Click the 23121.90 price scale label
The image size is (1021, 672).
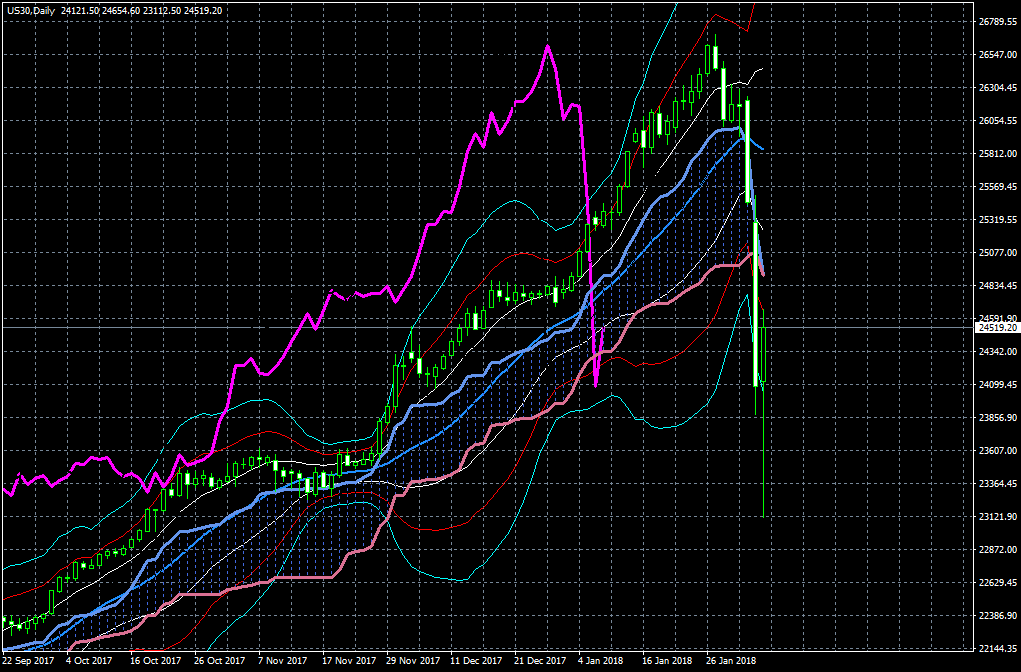(x=998, y=517)
